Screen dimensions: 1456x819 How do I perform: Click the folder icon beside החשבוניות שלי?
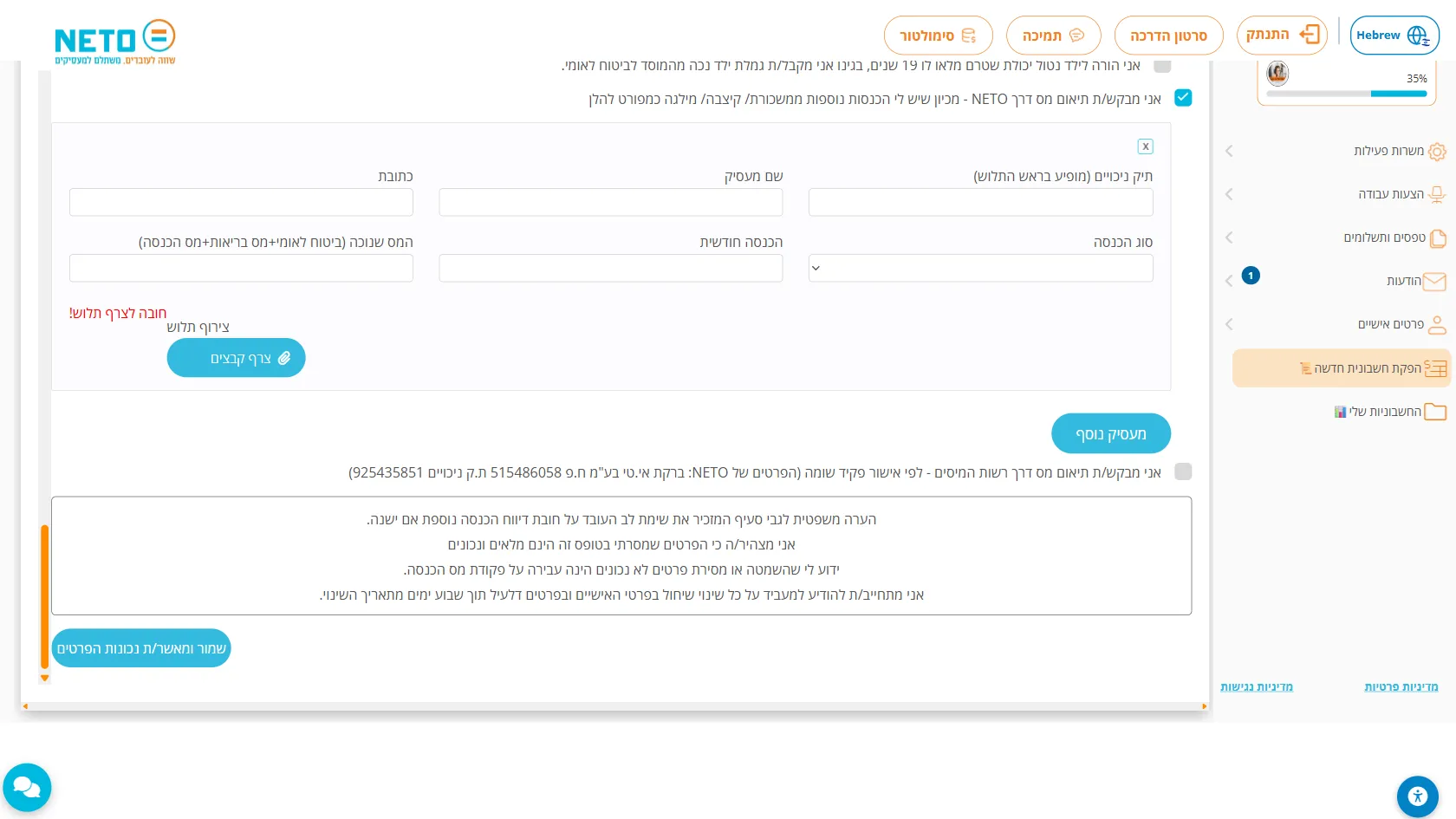1435,412
